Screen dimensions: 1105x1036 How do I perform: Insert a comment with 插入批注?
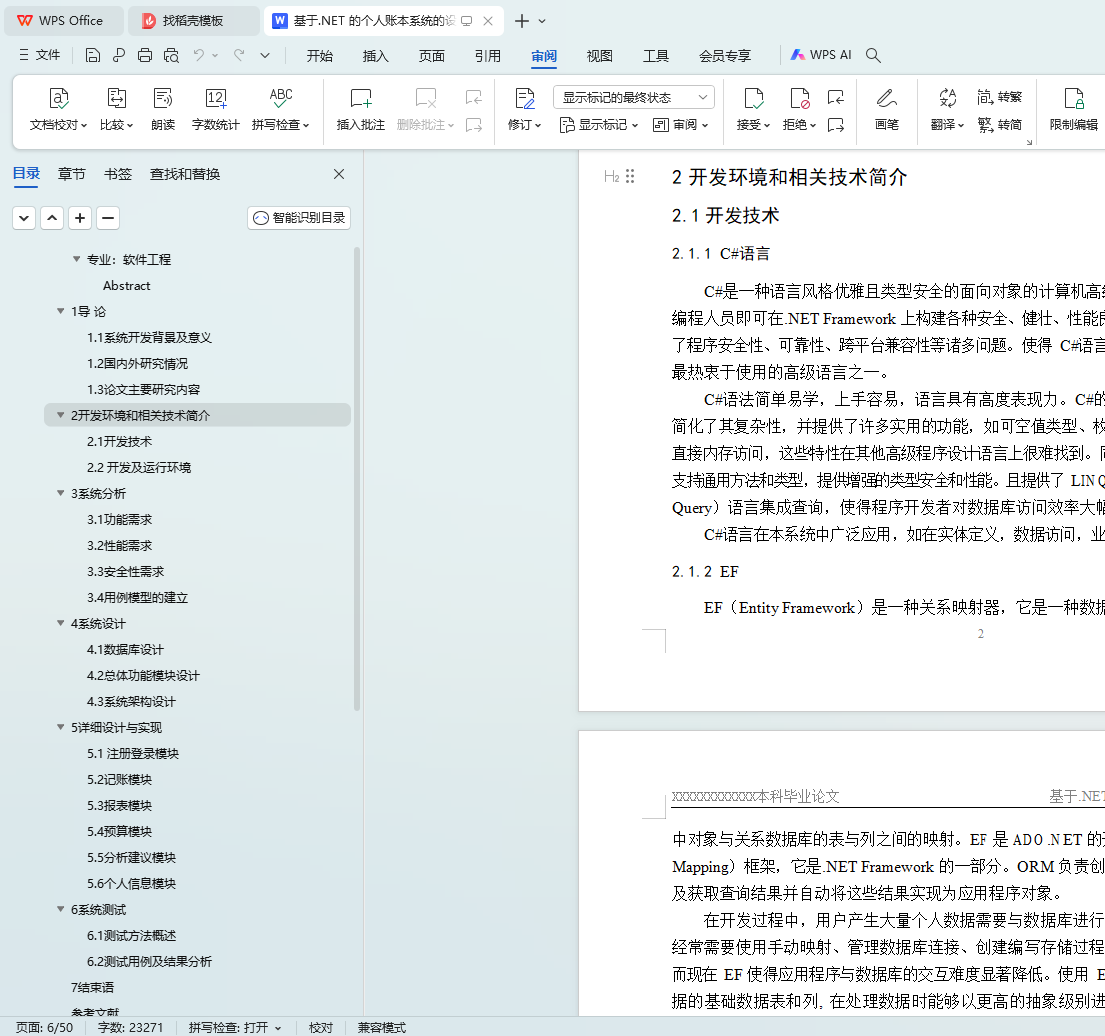coord(361,109)
